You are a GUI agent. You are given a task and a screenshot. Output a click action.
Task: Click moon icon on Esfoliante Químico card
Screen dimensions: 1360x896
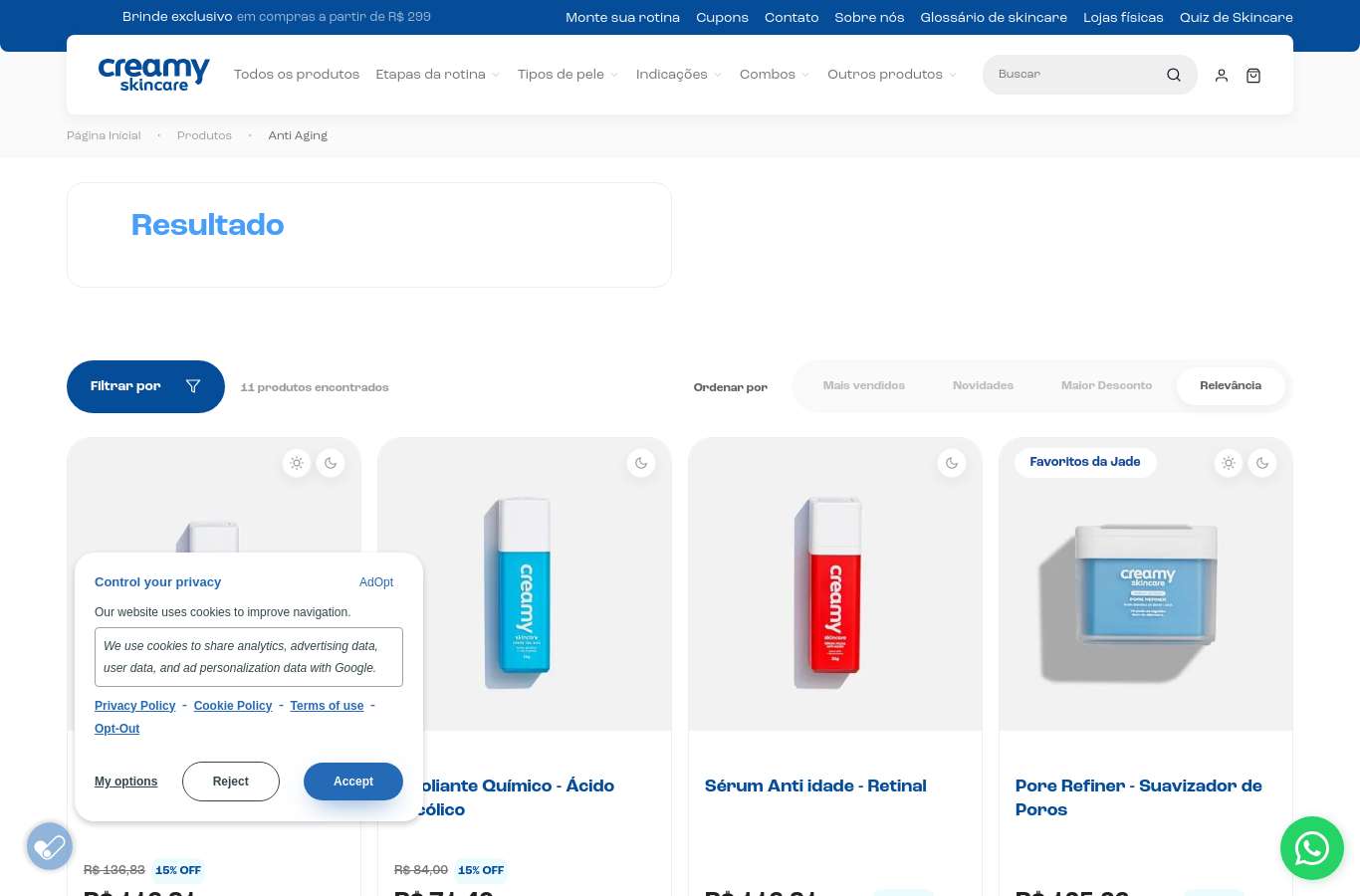(641, 463)
